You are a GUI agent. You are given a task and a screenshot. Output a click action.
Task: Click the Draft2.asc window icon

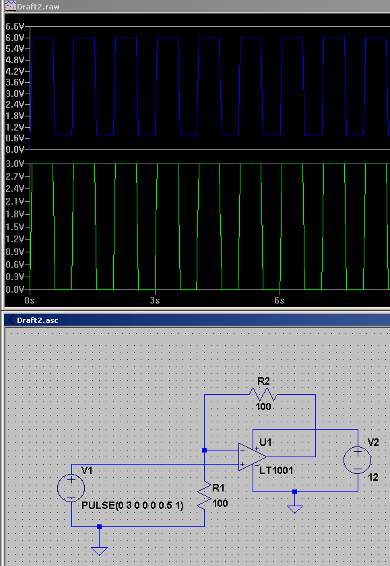[x=12, y=320]
